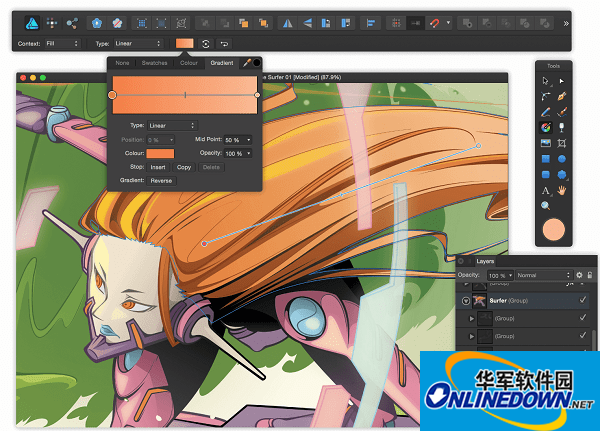Select the Place Image tool
Viewport: 600px width, 431px height.
click(545, 143)
